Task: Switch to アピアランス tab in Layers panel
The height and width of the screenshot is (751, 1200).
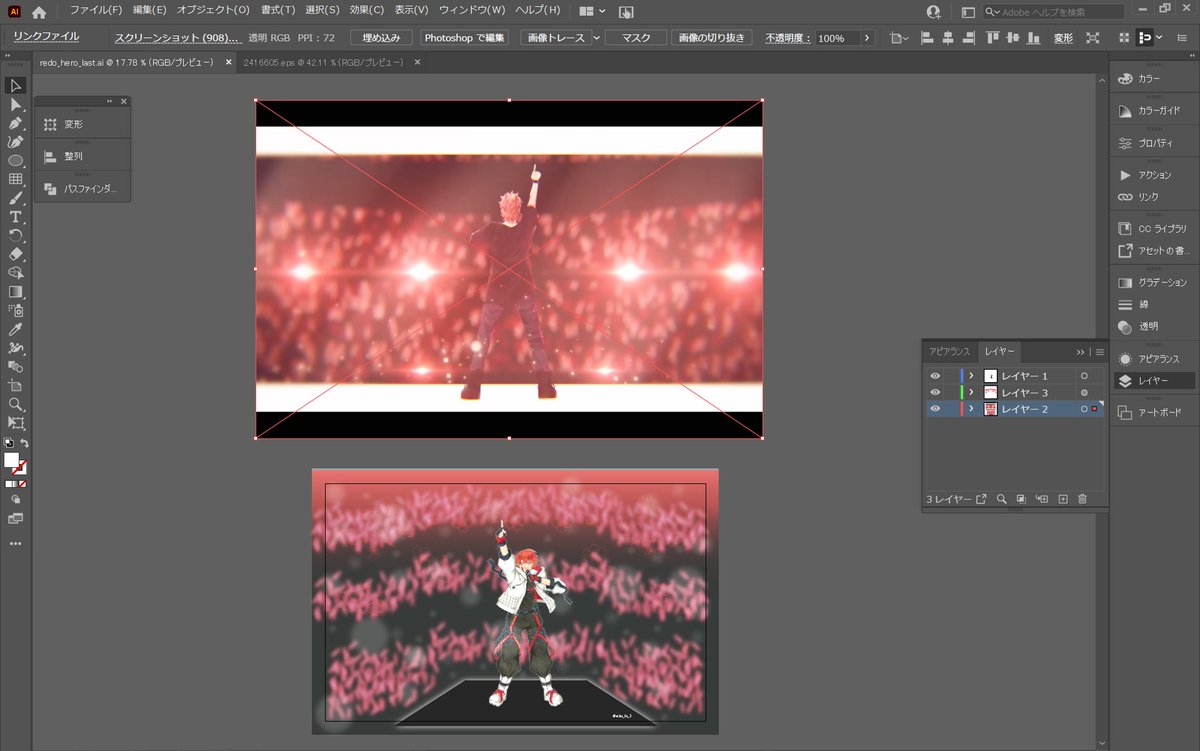Action: point(949,352)
